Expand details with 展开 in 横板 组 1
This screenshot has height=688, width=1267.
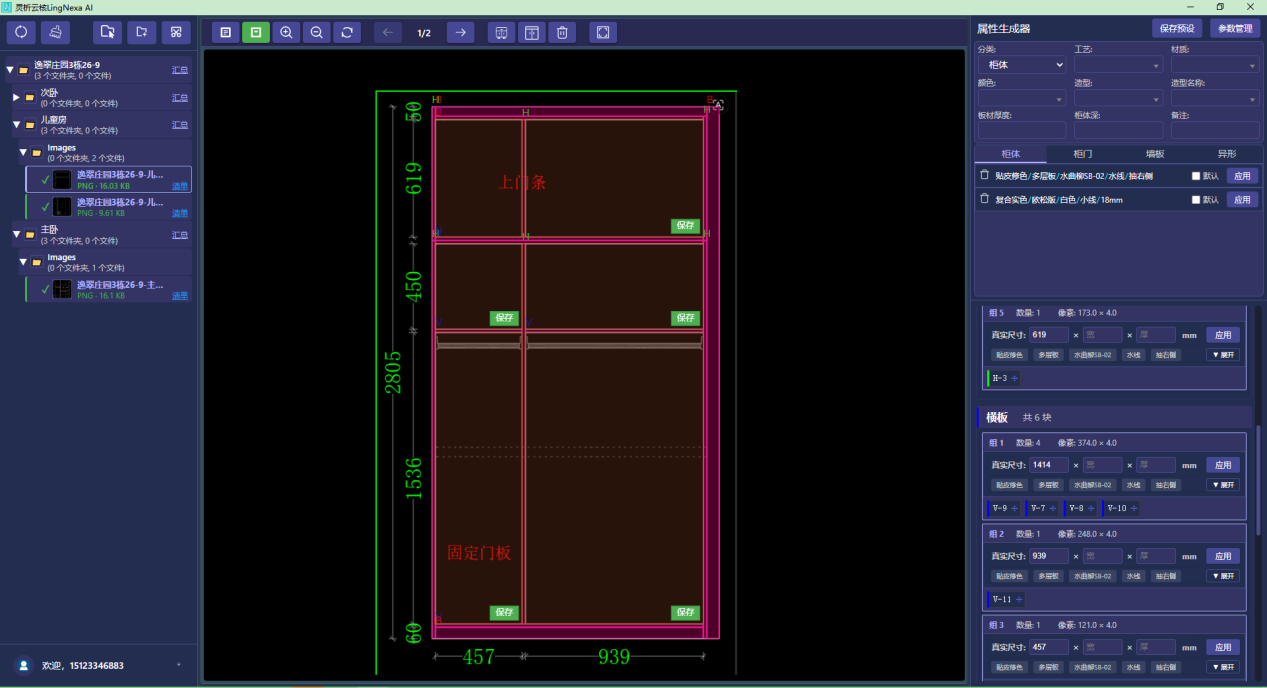(x=1223, y=485)
